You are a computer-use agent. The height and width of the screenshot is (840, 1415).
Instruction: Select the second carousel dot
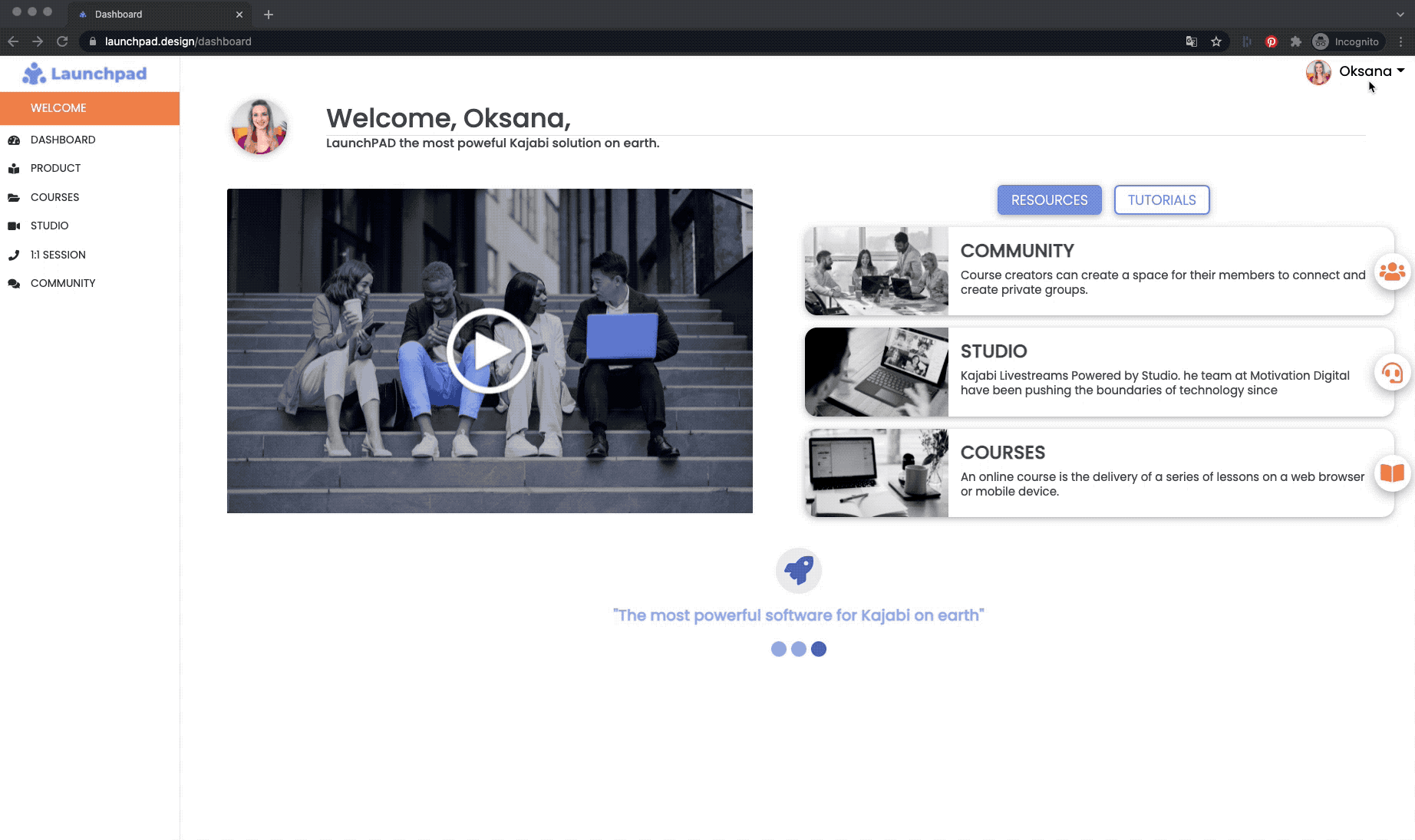[x=799, y=649]
